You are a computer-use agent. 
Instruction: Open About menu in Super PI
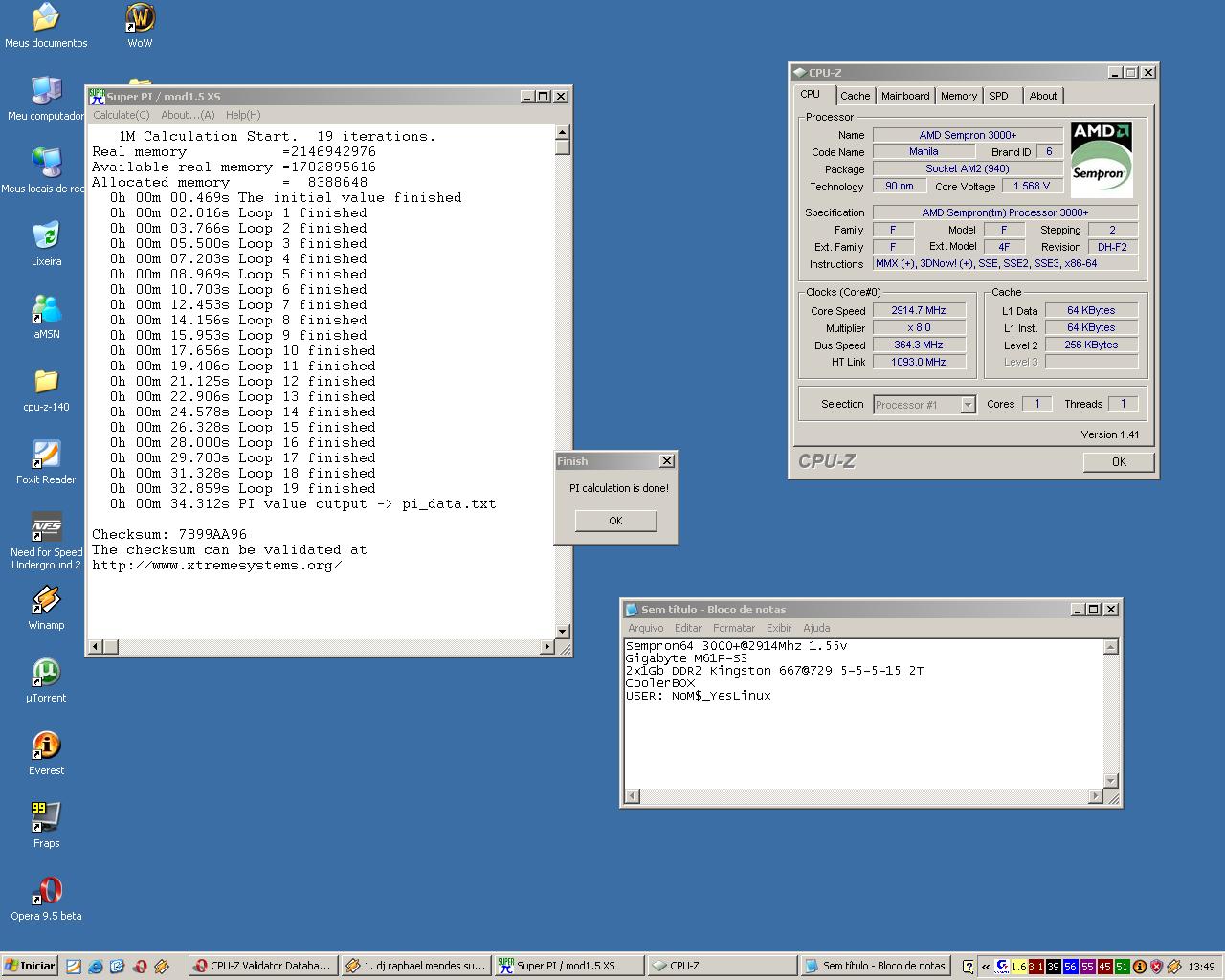188,115
